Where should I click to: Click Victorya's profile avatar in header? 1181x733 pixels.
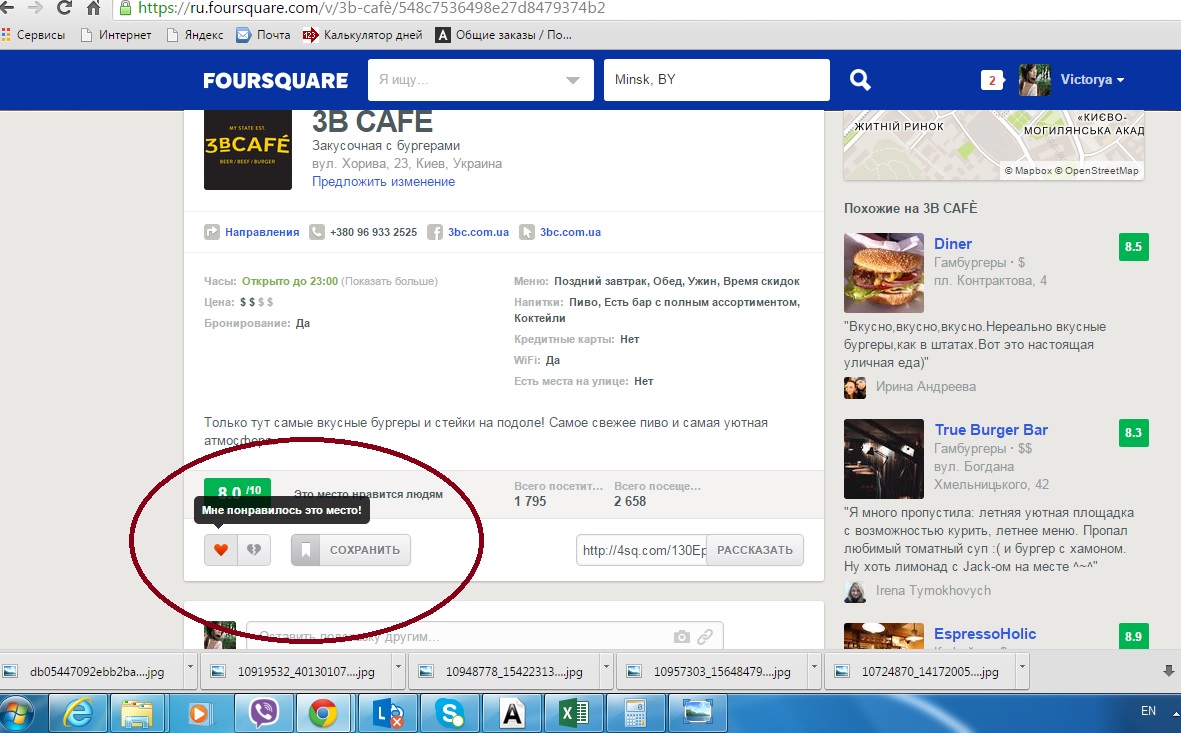click(1034, 80)
